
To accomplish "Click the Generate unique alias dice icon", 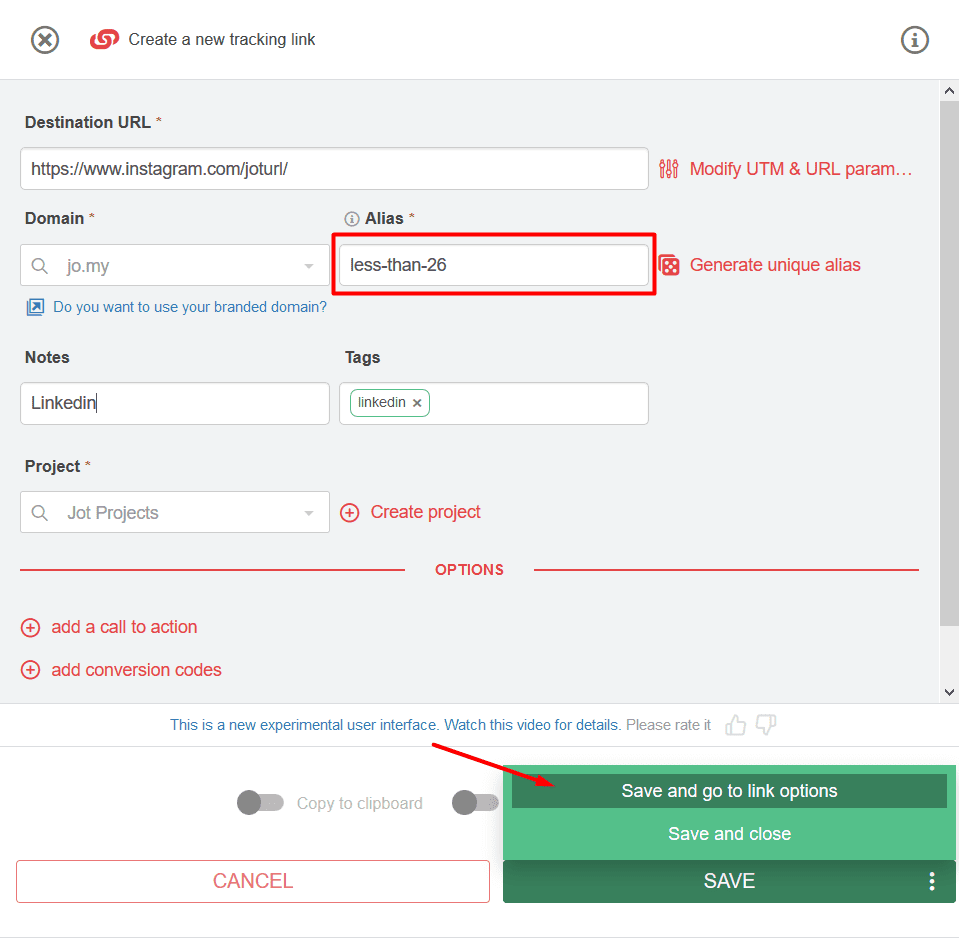I will coord(668,264).
